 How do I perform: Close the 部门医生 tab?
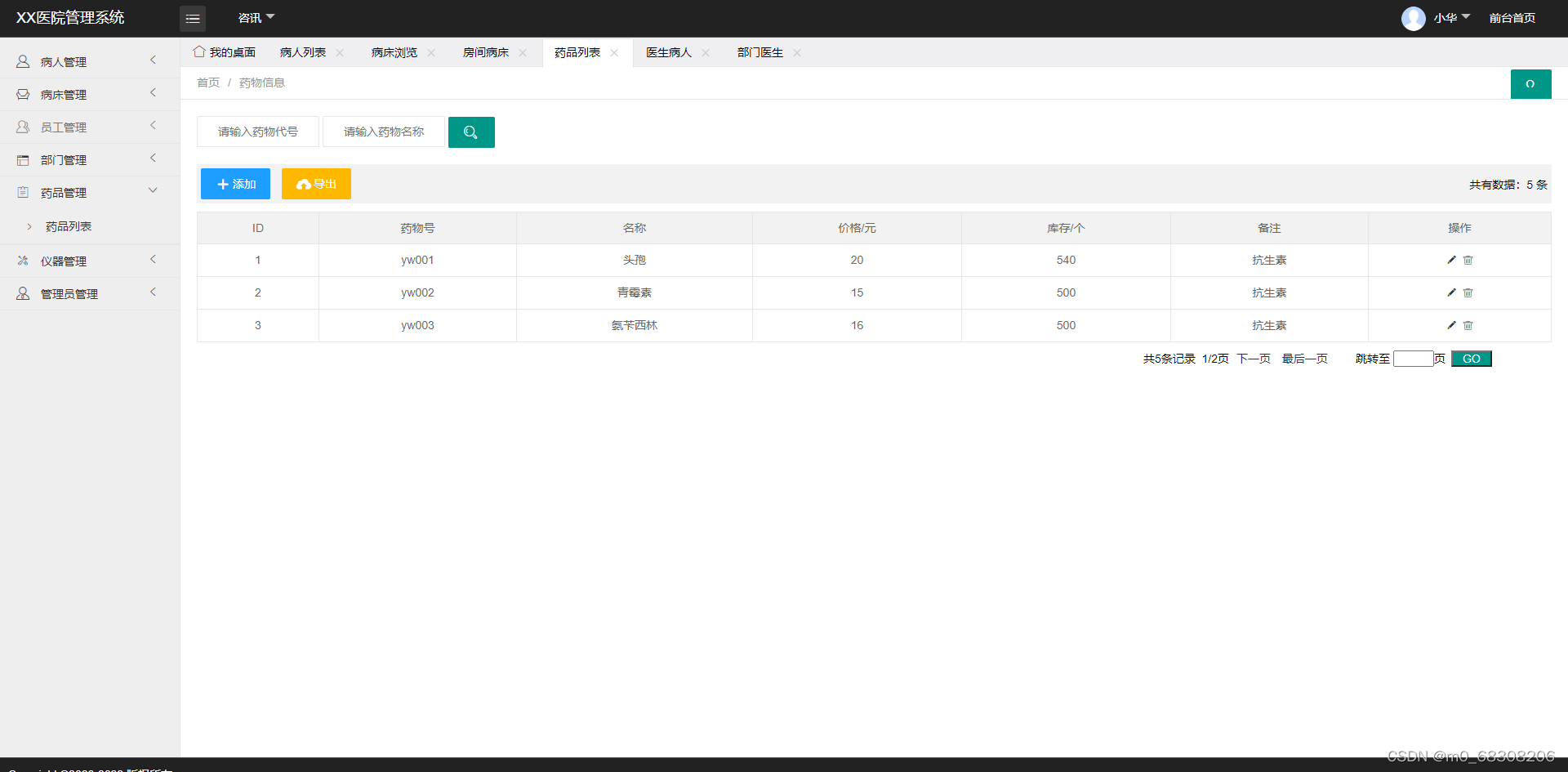click(797, 52)
